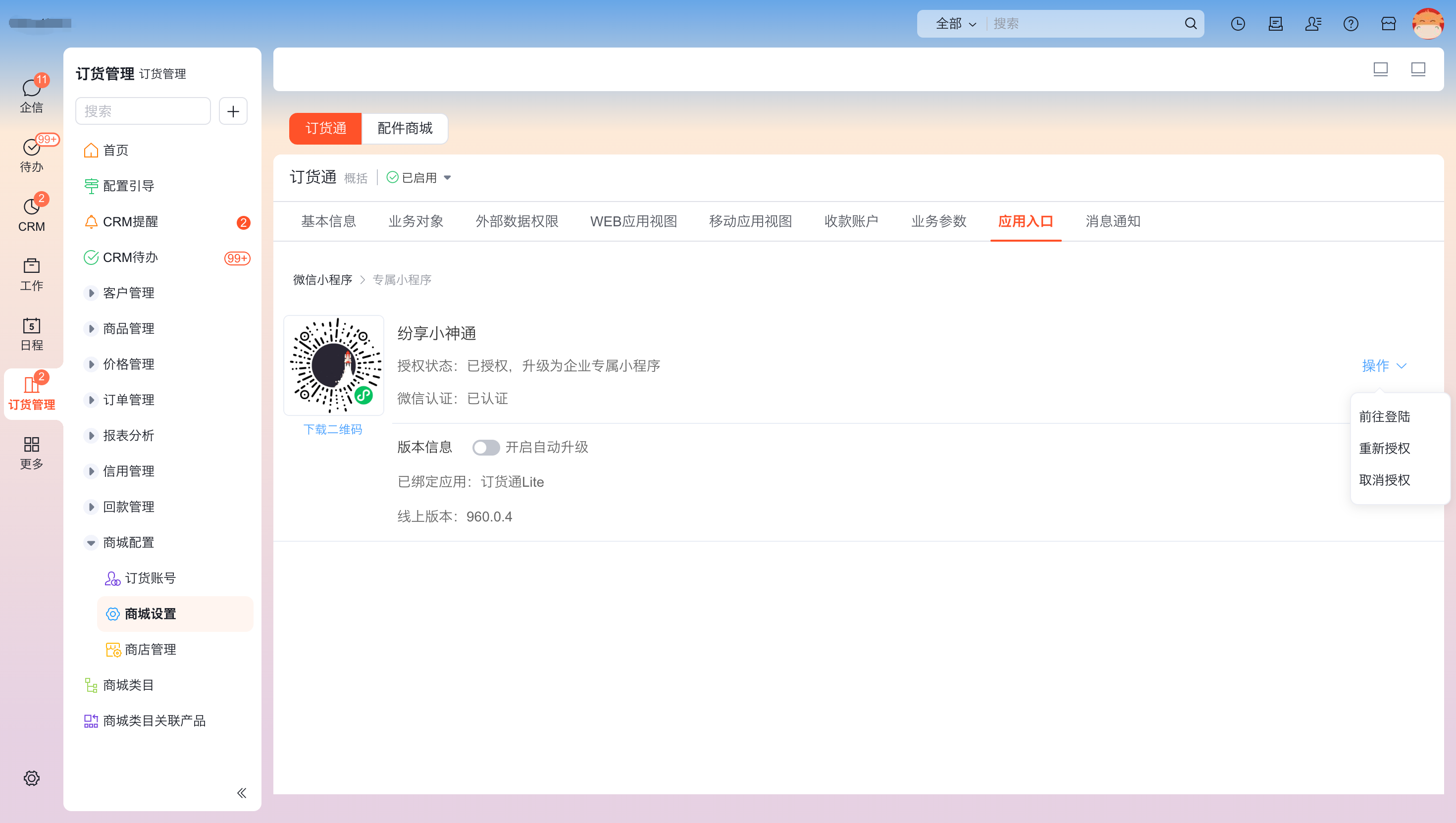1456x823 pixels.
Task: Collapse the 商城配置 tree item
Action: pos(91,542)
